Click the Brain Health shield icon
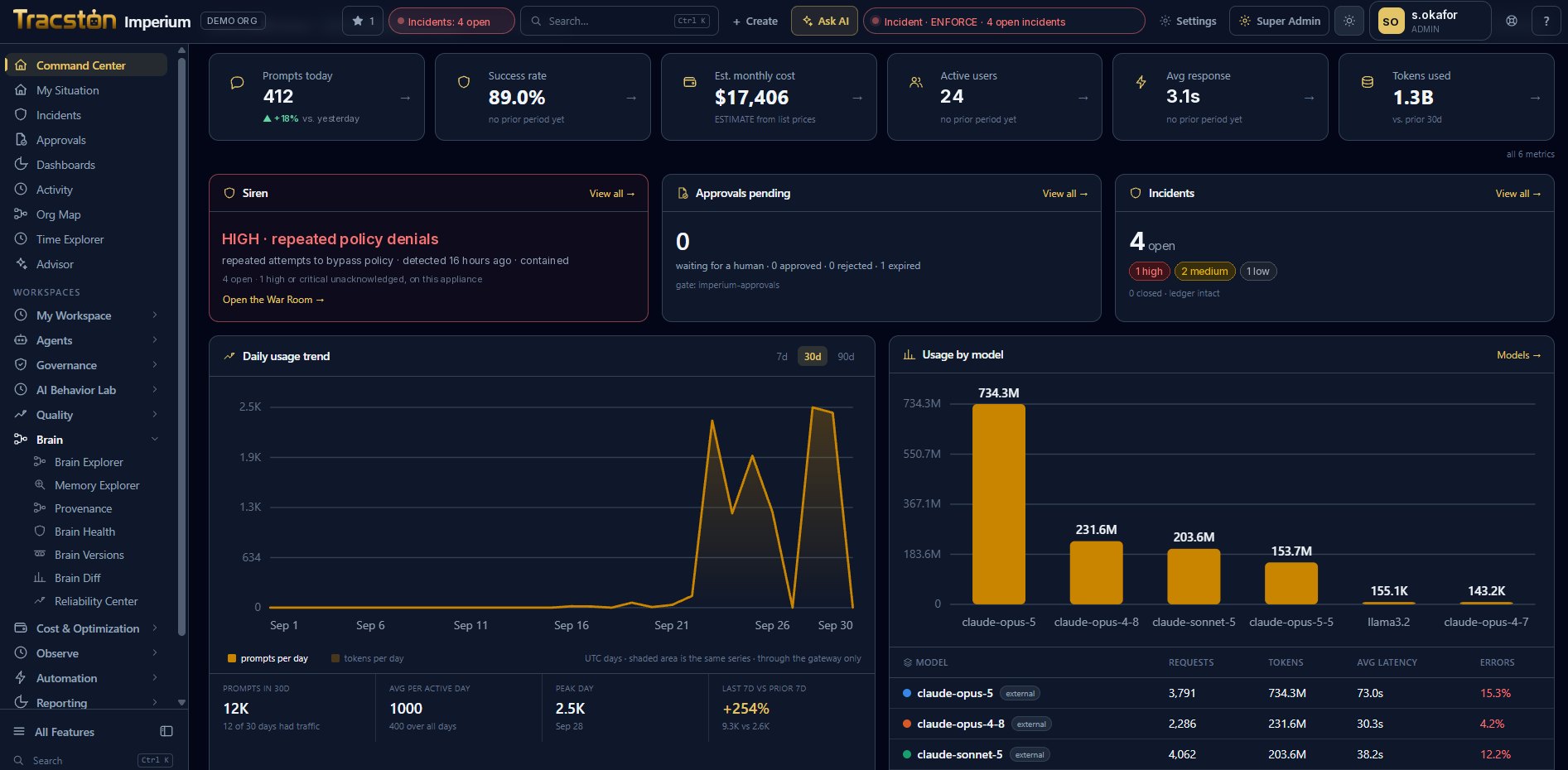Viewport: 1568px width, 770px height. [x=39, y=532]
